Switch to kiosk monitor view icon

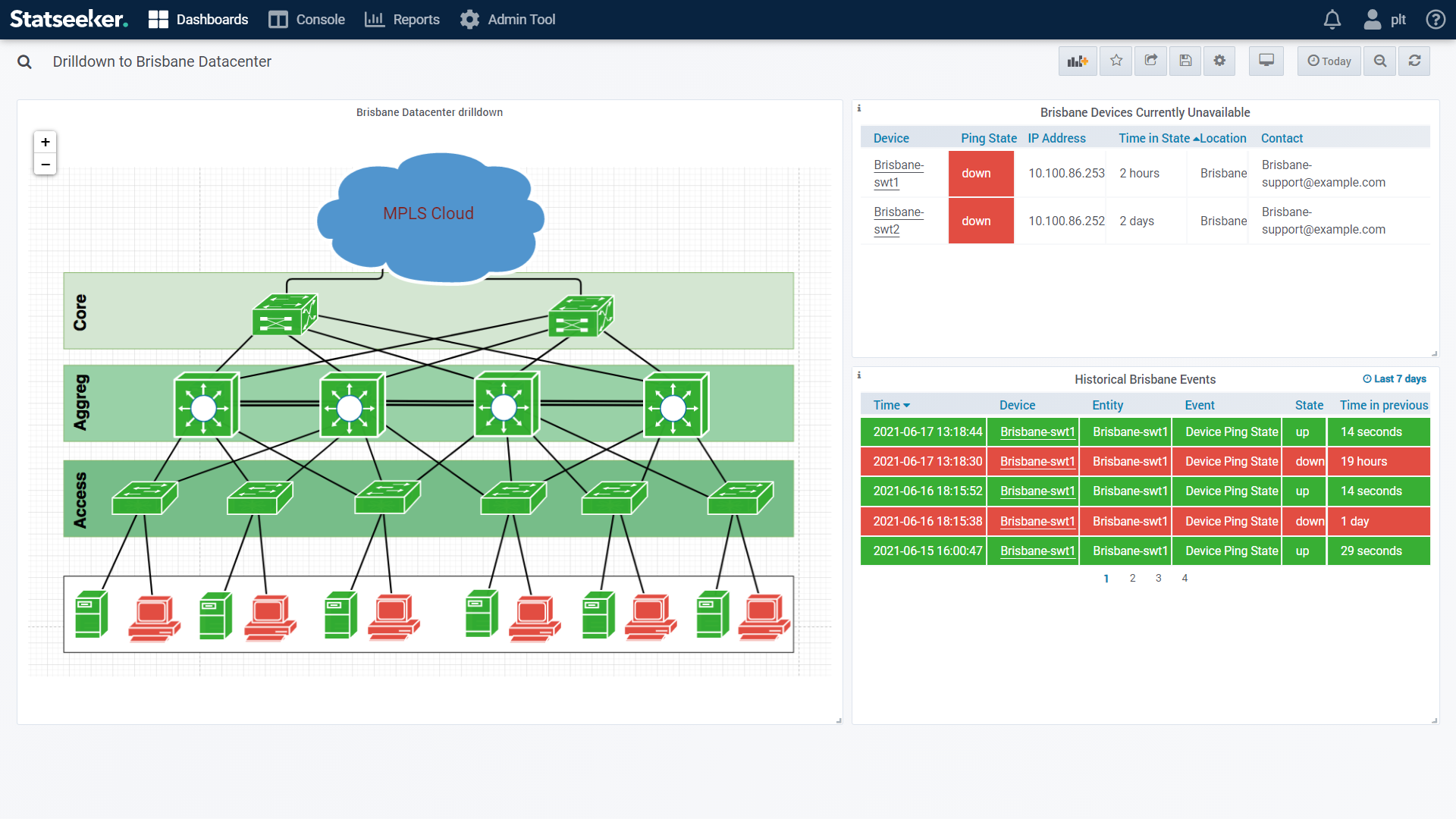[1266, 61]
